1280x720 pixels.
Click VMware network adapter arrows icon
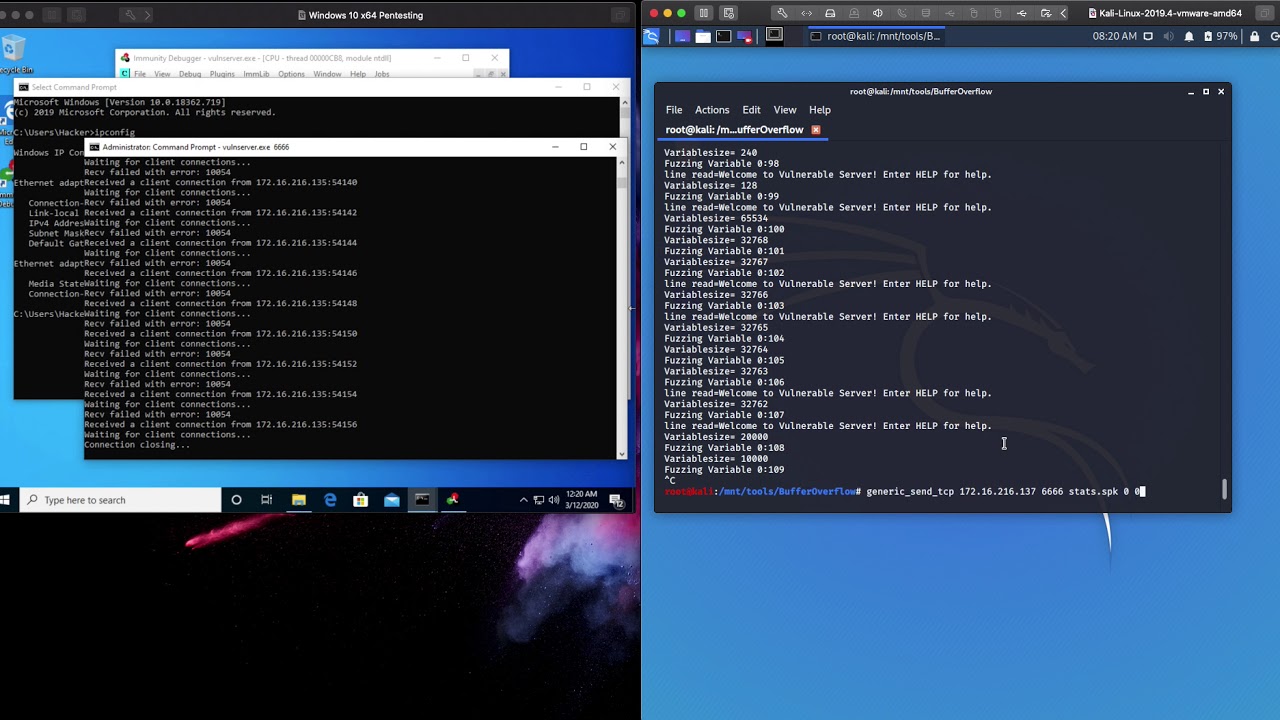[x=806, y=13]
